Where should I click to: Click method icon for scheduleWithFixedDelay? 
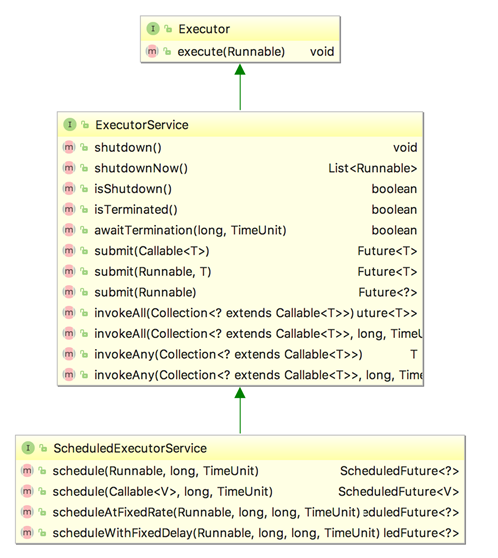(27, 533)
